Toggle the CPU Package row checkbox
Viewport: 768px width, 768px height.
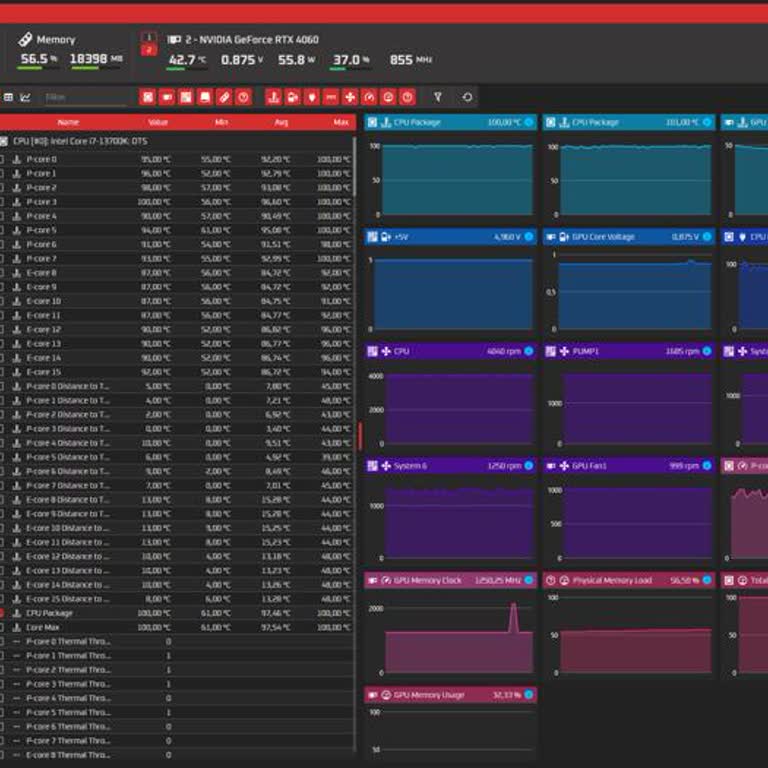point(2,613)
